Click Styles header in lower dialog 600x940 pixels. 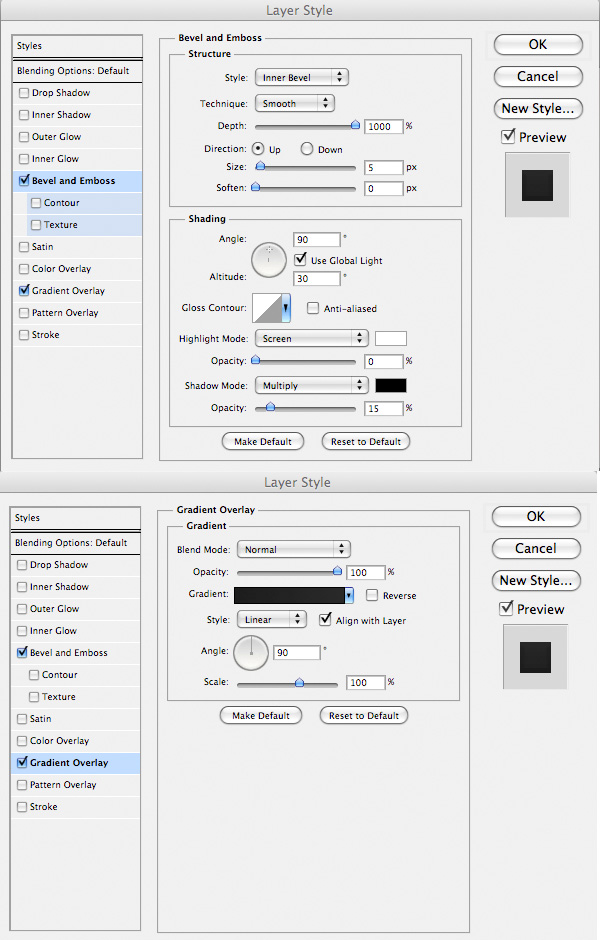pyautogui.click(x=76, y=518)
